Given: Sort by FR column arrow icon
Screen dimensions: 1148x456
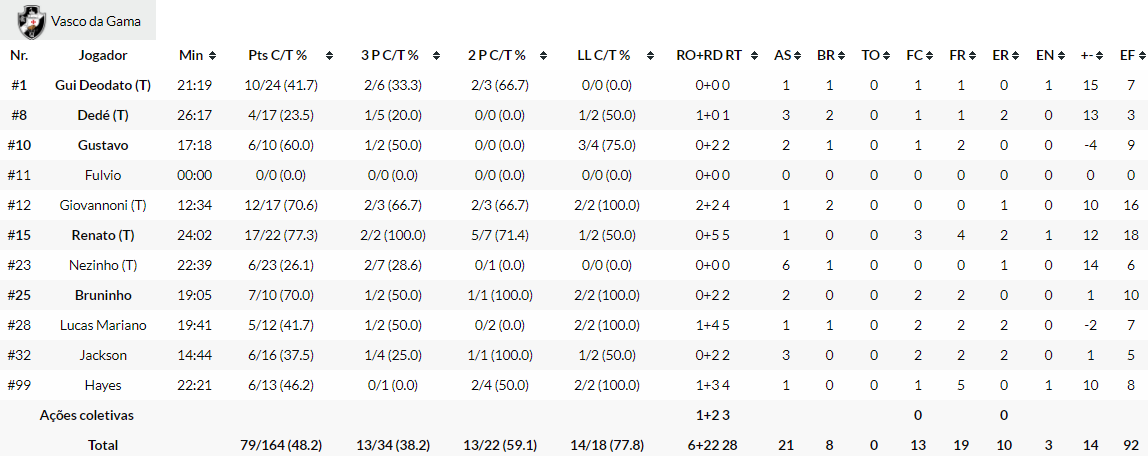Looking at the screenshot, I should (971, 56).
